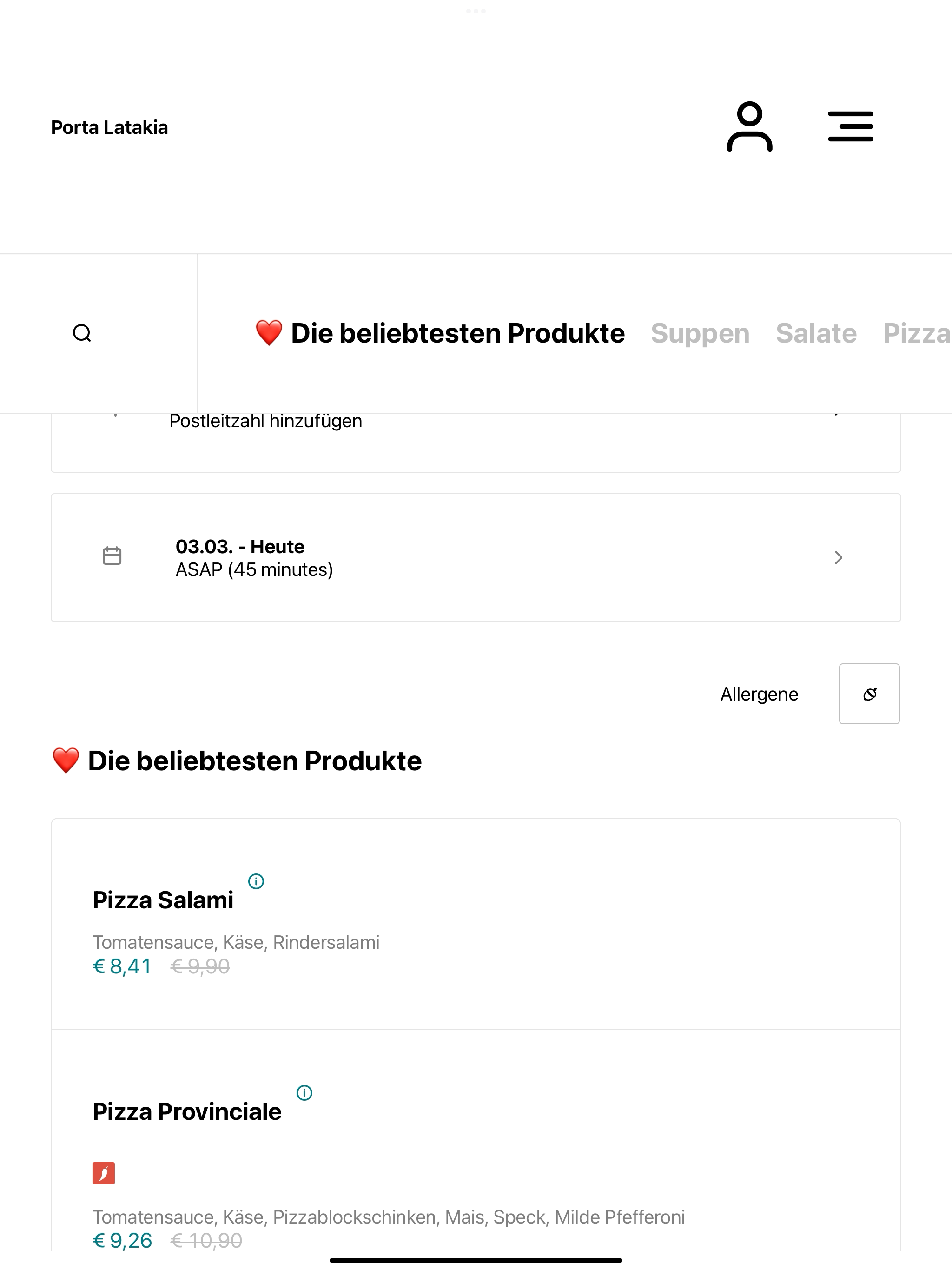This screenshot has height=1270, width=952.
Task: Click the Allergene label
Action: pos(759,694)
